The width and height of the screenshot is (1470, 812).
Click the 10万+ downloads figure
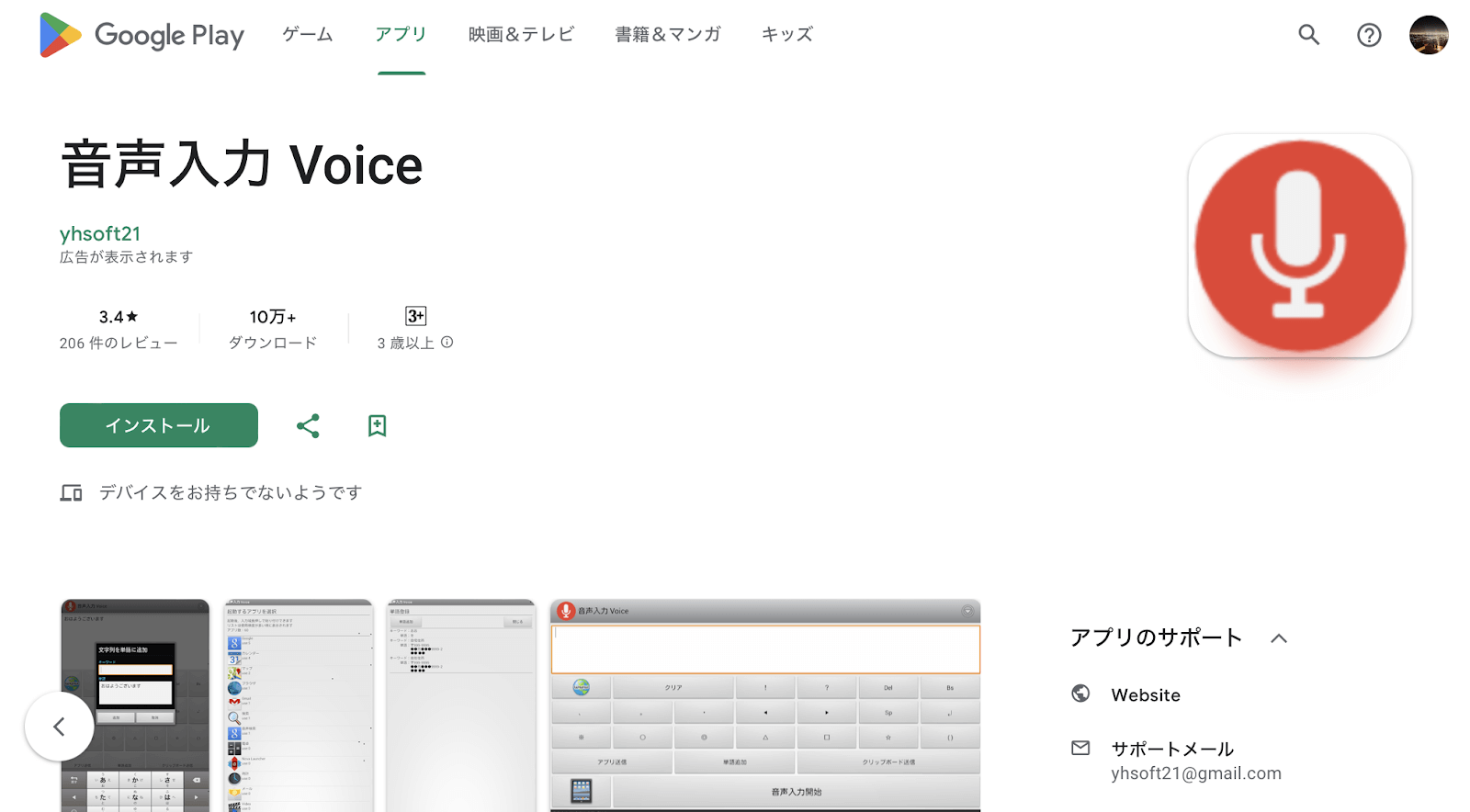(x=273, y=317)
